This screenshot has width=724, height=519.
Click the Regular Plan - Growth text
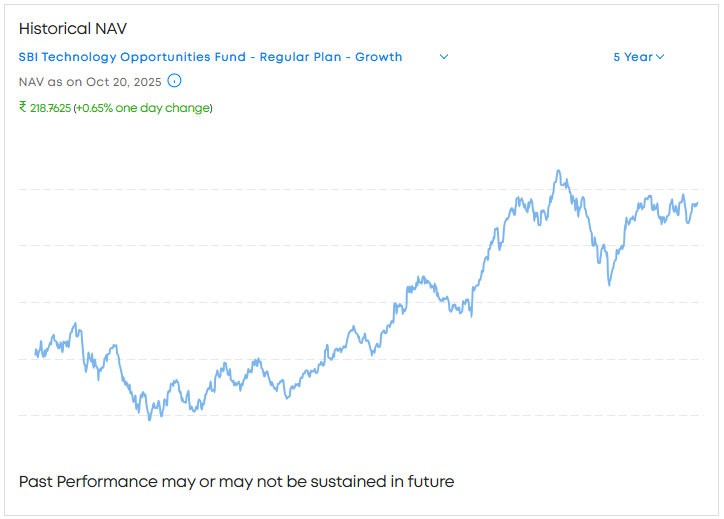click(x=331, y=57)
